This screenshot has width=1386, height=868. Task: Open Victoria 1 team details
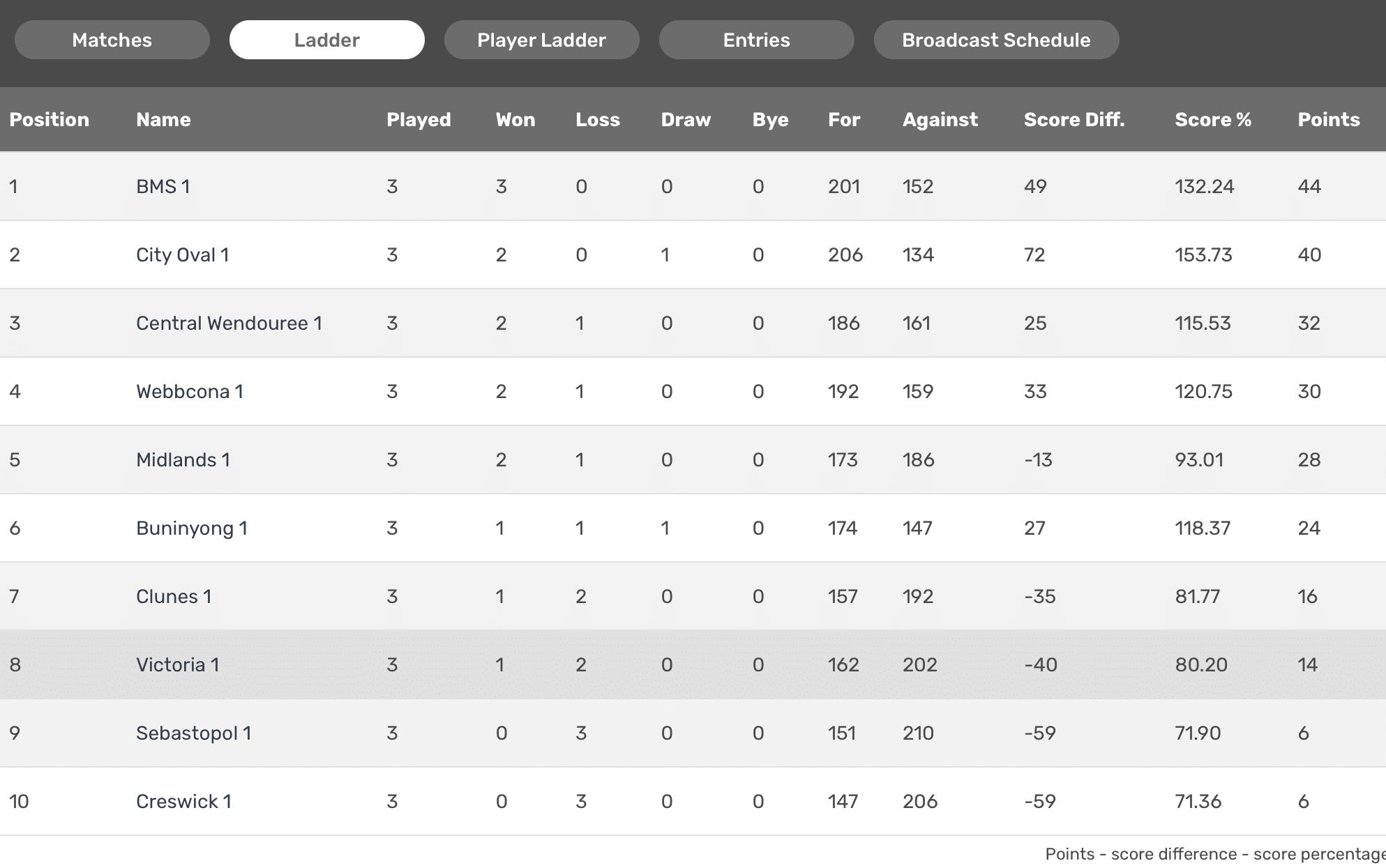(x=178, y=664)
